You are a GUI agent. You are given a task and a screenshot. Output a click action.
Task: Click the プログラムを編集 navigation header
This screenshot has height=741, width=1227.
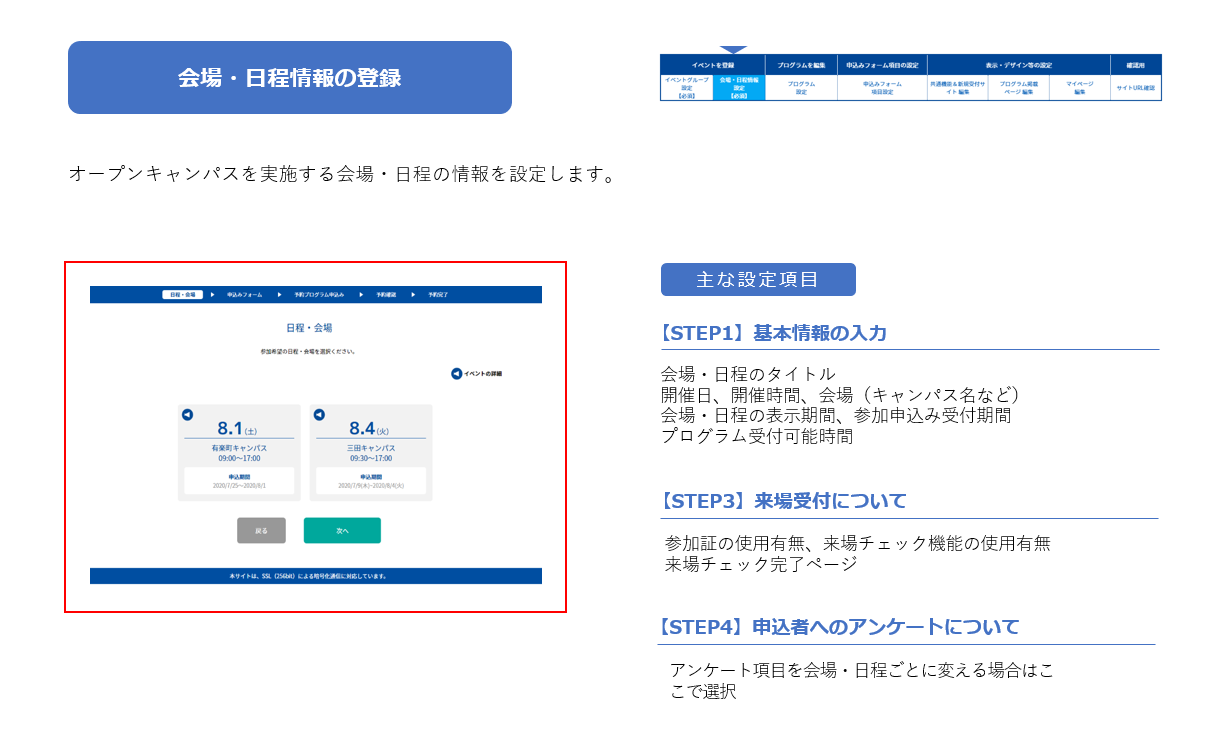(x=801, y=64)
